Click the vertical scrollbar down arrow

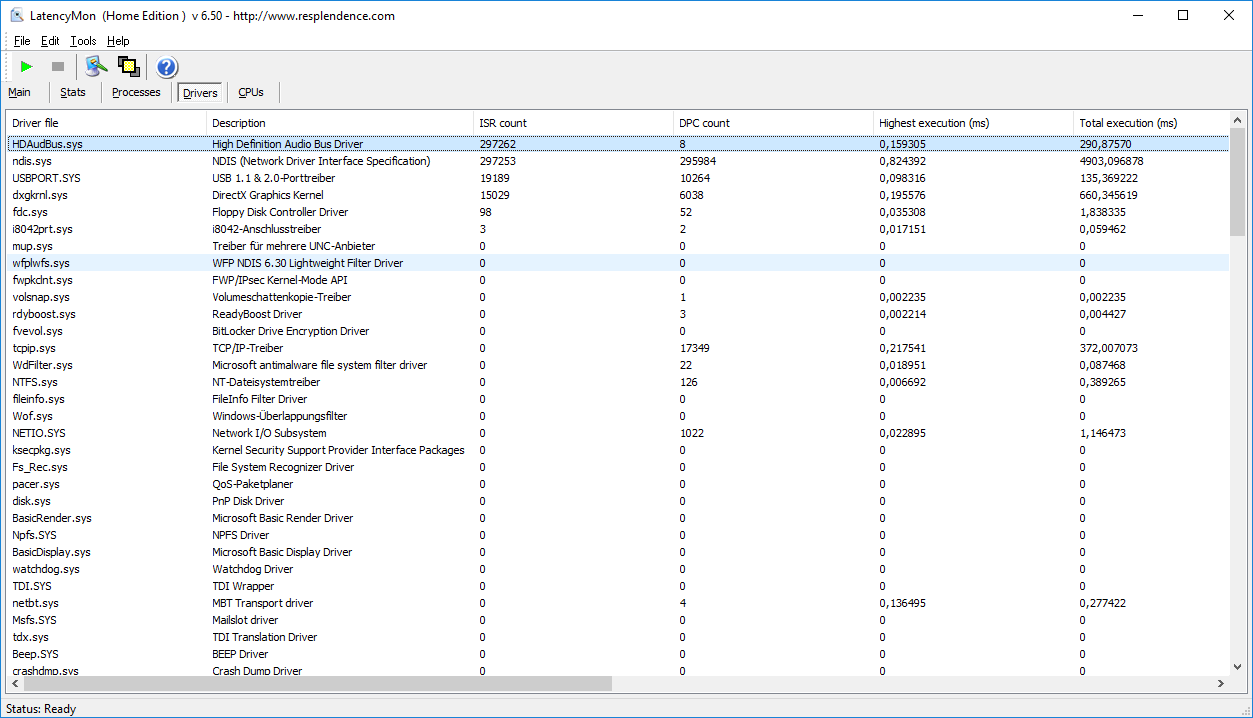pos(1238,667)
